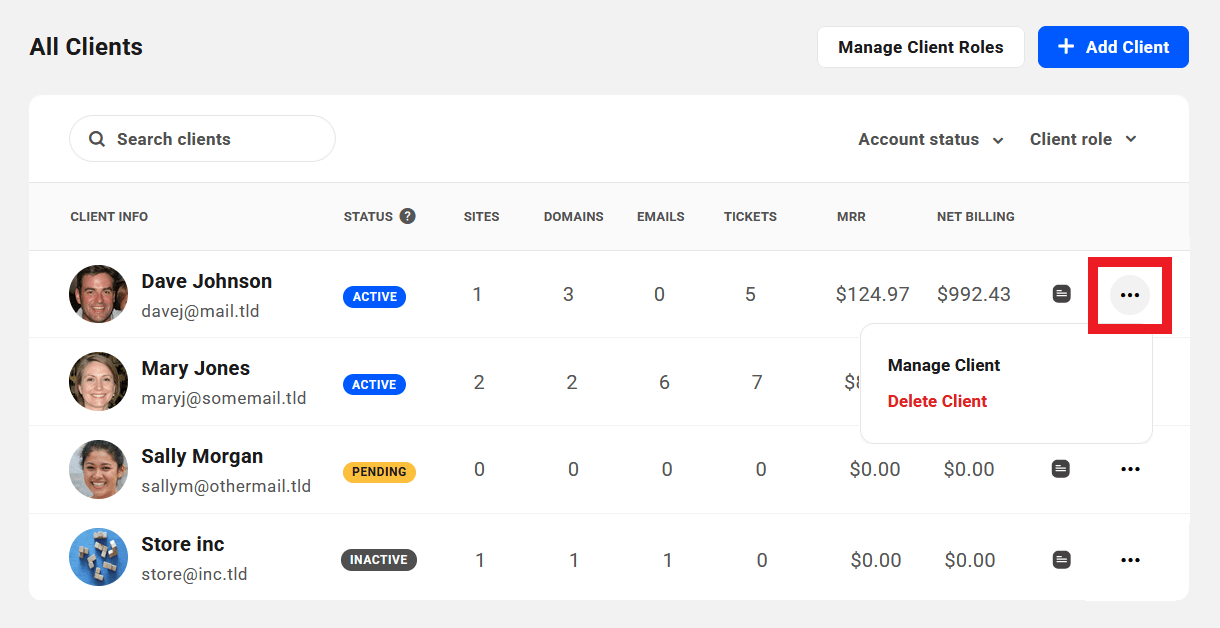This screenshot has width=1220, height=628.
Task: Select Manage Client from the open menu
Action: 943,365
